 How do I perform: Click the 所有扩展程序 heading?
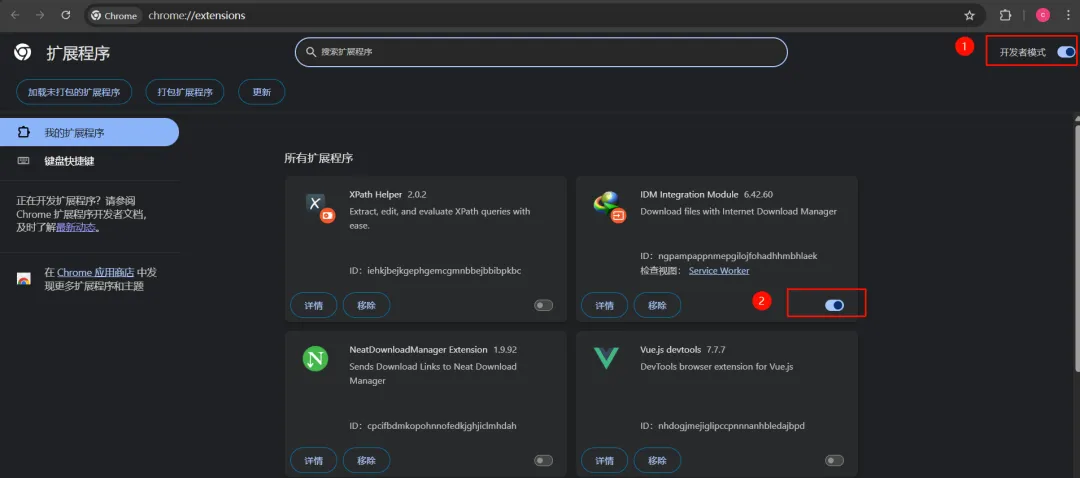coord(319,158)
